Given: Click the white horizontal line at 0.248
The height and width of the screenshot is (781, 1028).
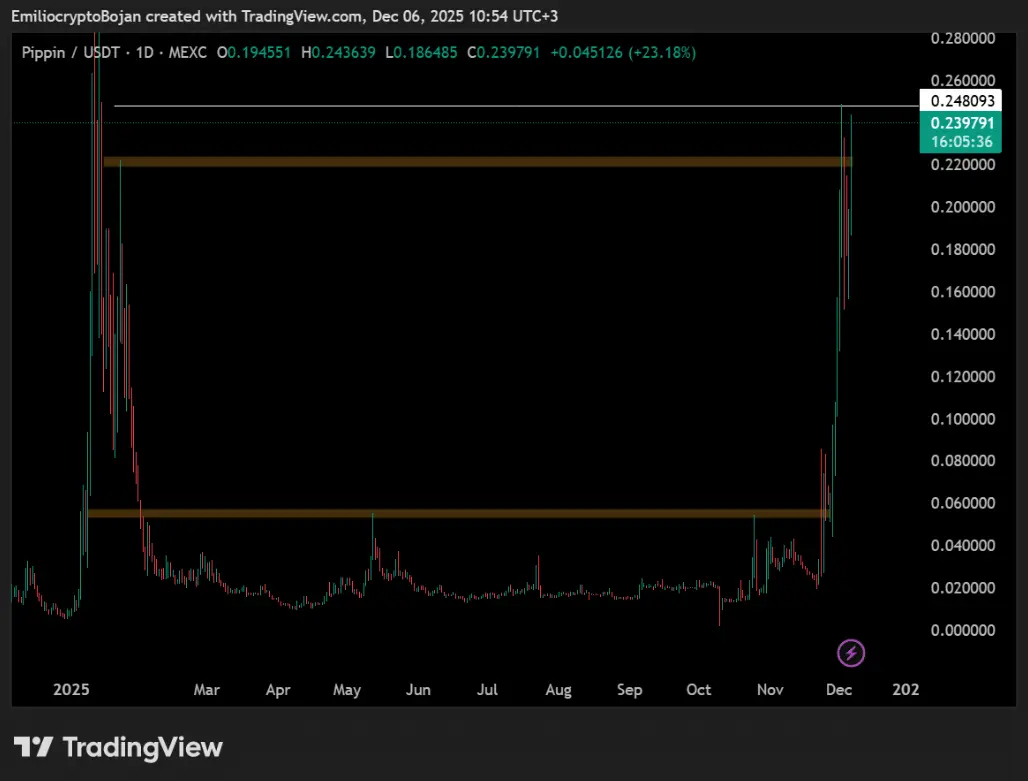Looking at the screenshot, I should click(x=516, y=106).
